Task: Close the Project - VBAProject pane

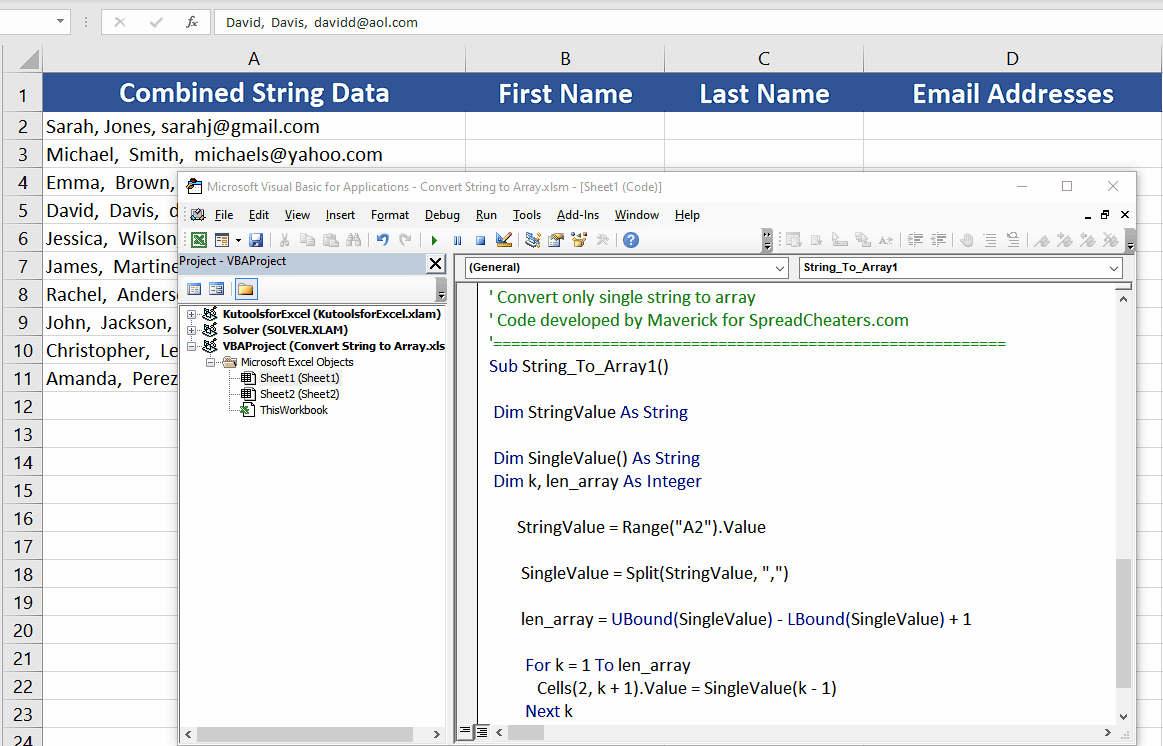Action: coord(435,263)
